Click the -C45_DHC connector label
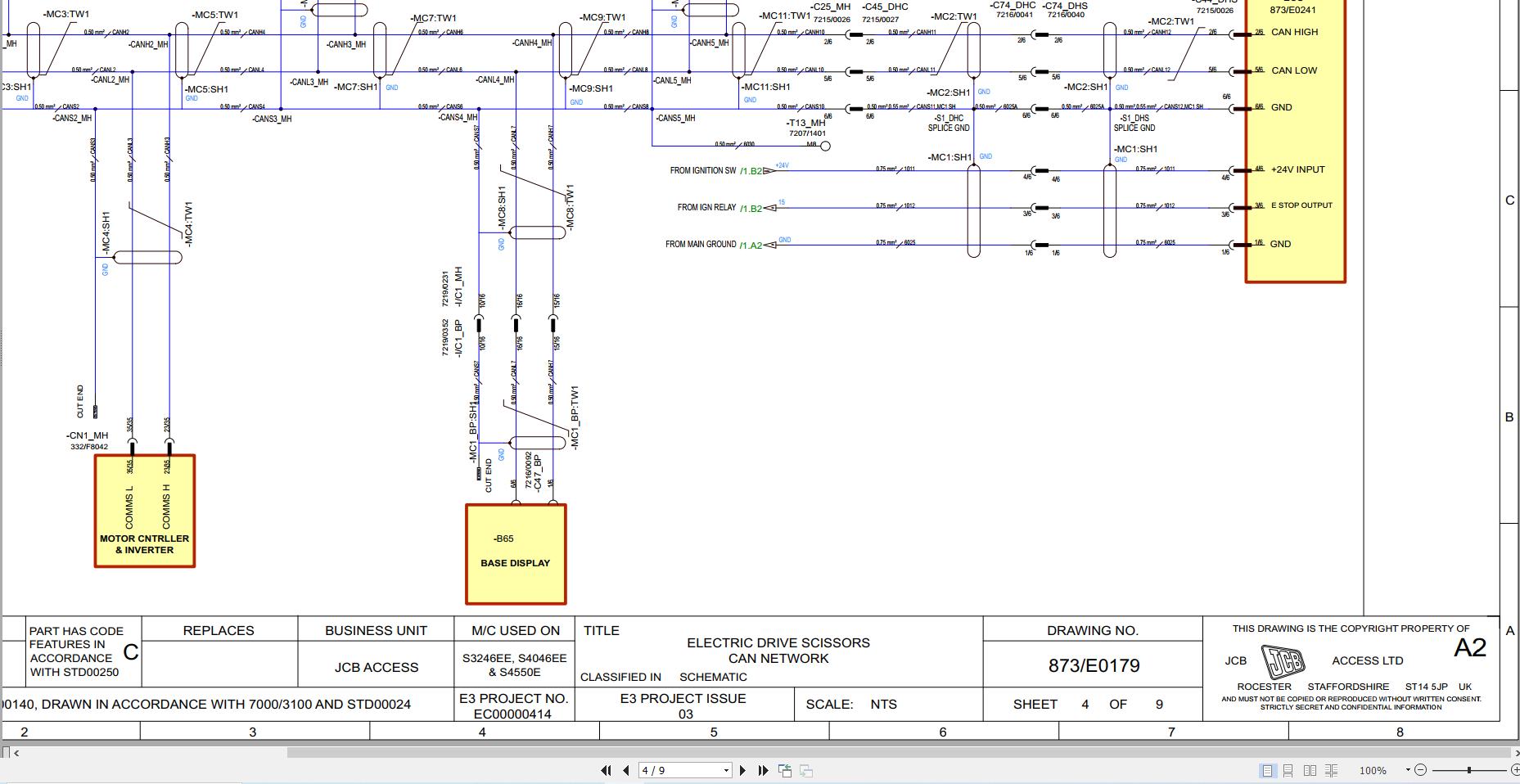The width and height of the screenshot is (1520, 784). tap(885, 7)
